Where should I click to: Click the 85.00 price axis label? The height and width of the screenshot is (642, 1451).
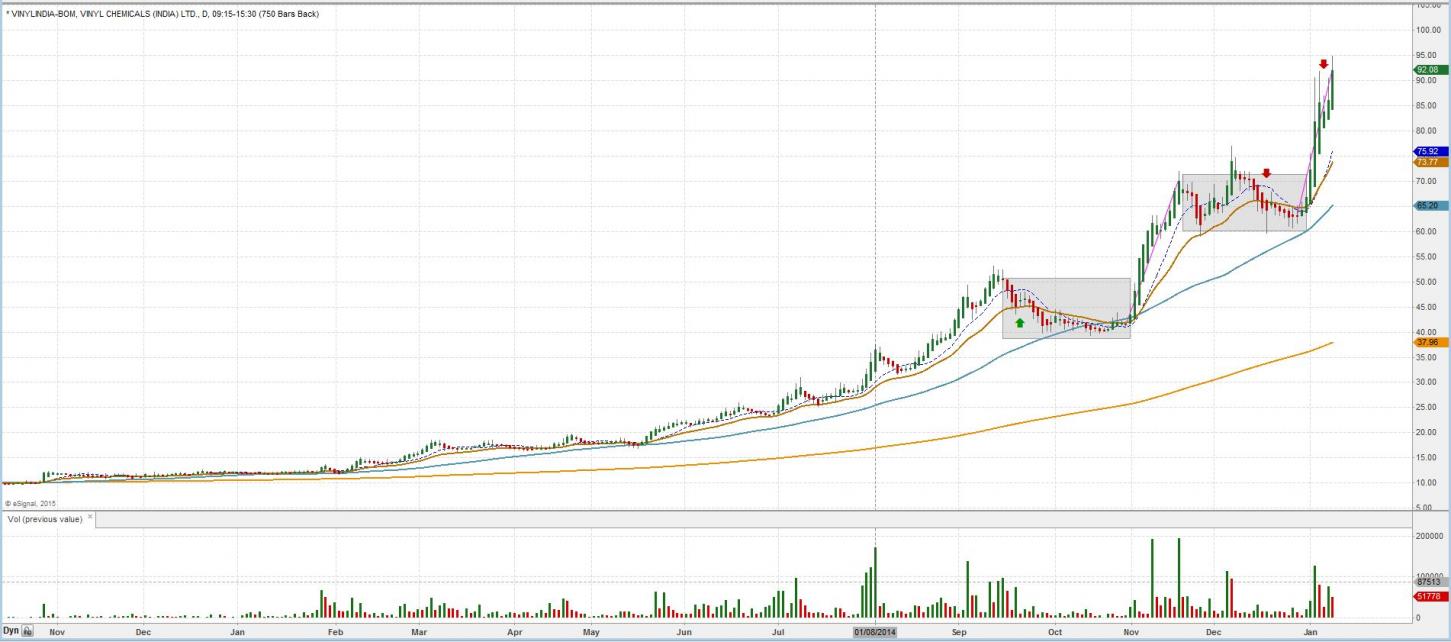[1426, 106]
